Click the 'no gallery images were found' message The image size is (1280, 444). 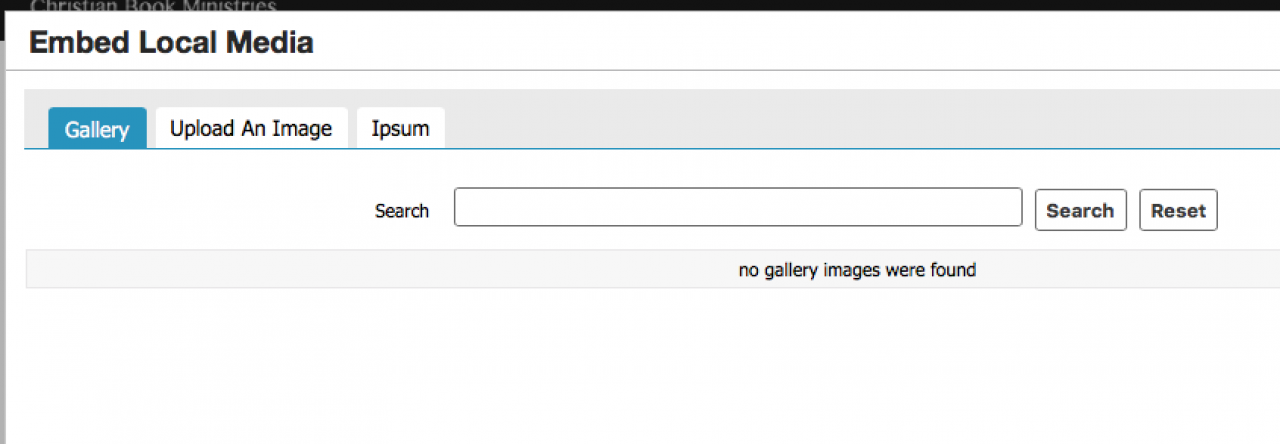click(x=857, y=269)
